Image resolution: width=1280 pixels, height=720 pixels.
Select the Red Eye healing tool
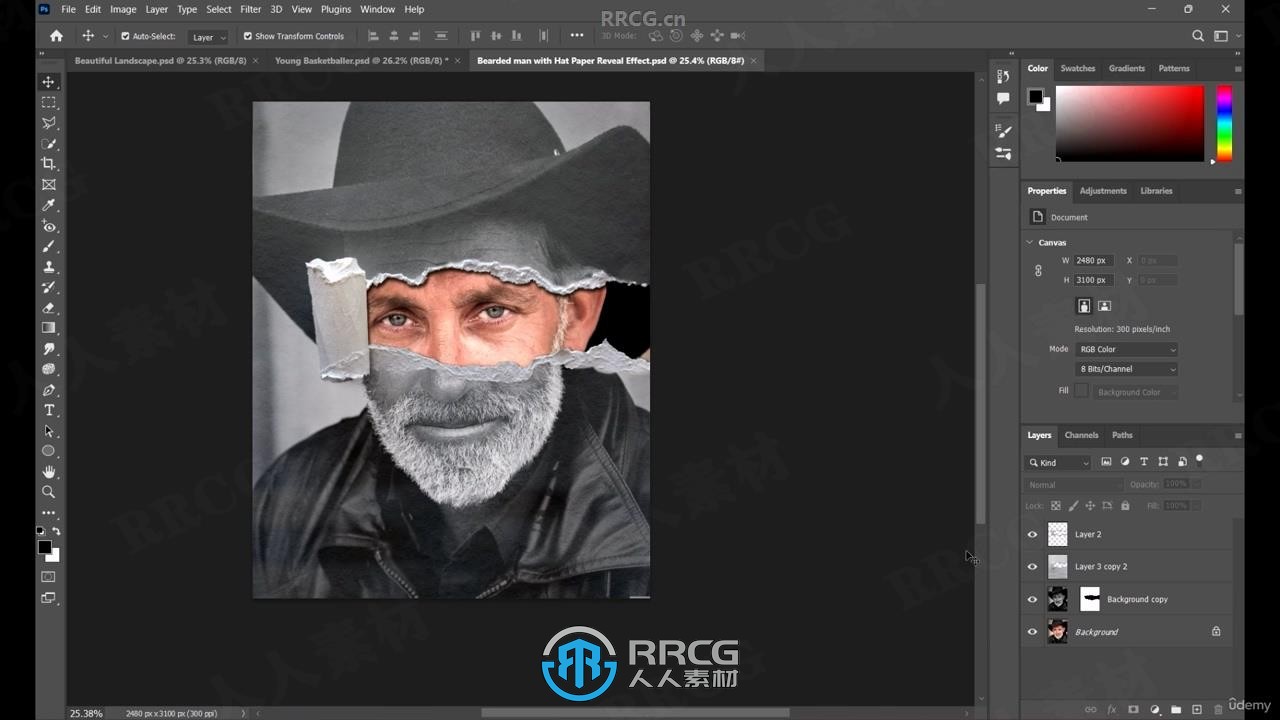click(x=48, y=226)
